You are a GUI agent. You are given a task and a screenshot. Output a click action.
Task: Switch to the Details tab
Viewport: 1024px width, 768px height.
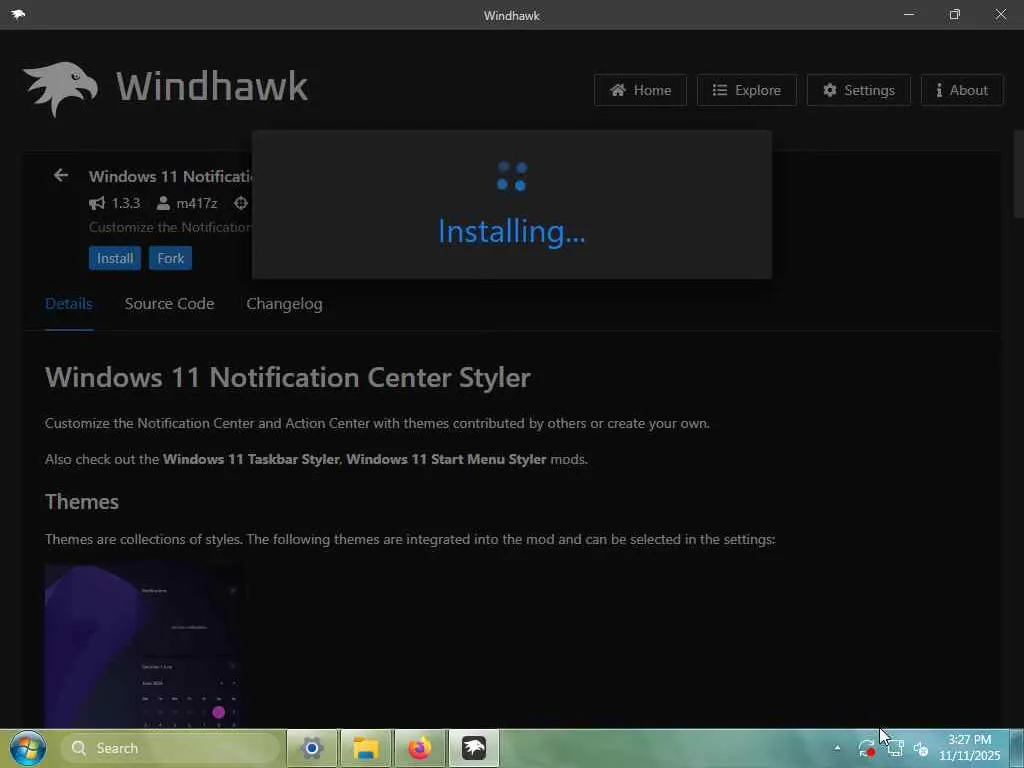(x=69, y=304)
